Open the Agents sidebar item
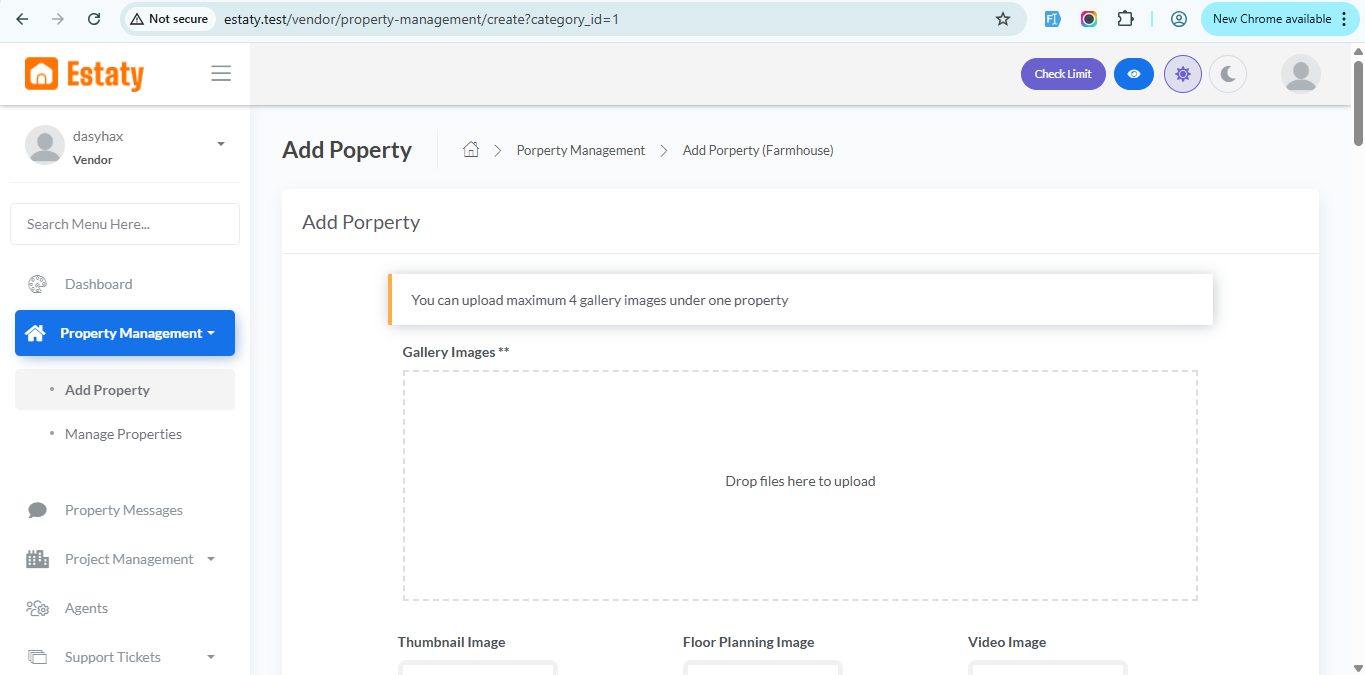This screenshot has height=675, width=1365. (86, 608)
